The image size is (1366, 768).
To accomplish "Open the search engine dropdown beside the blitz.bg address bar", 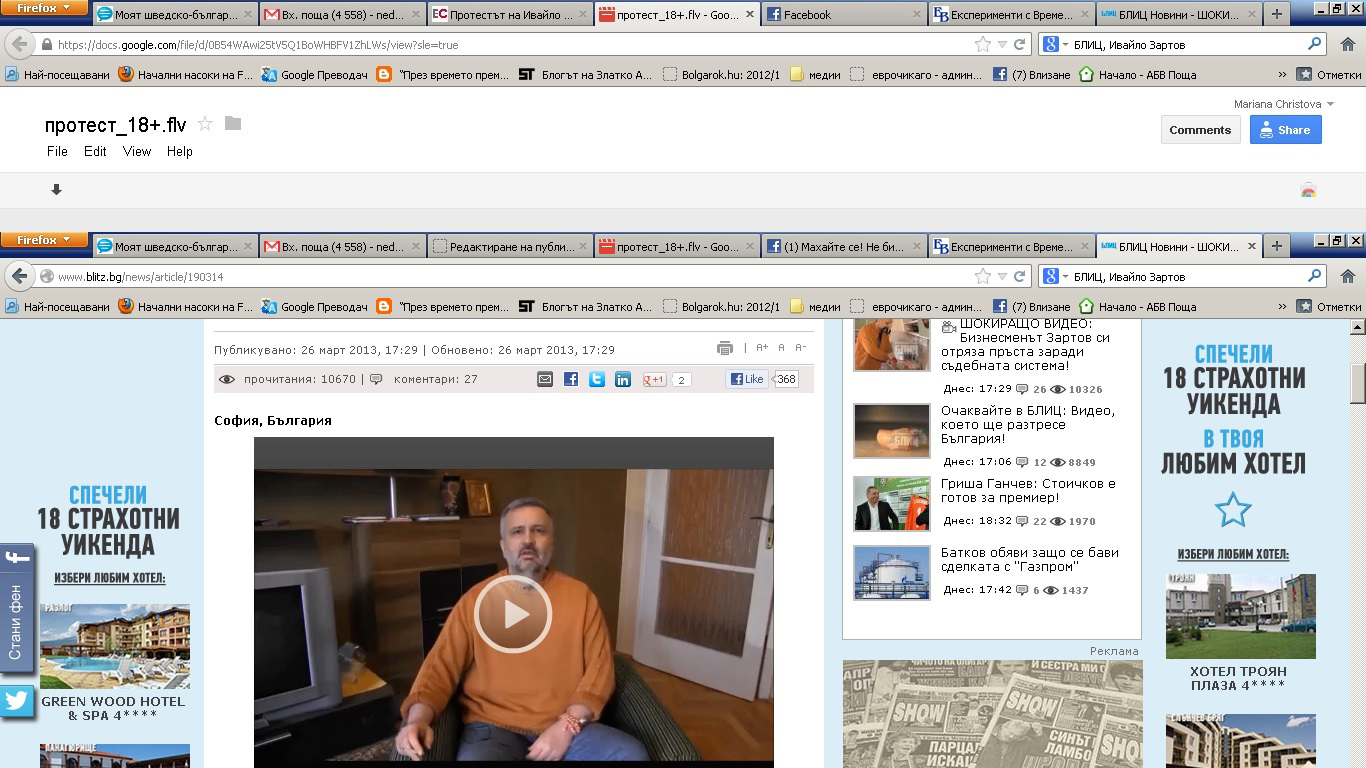I will [x=1056, y=276].
